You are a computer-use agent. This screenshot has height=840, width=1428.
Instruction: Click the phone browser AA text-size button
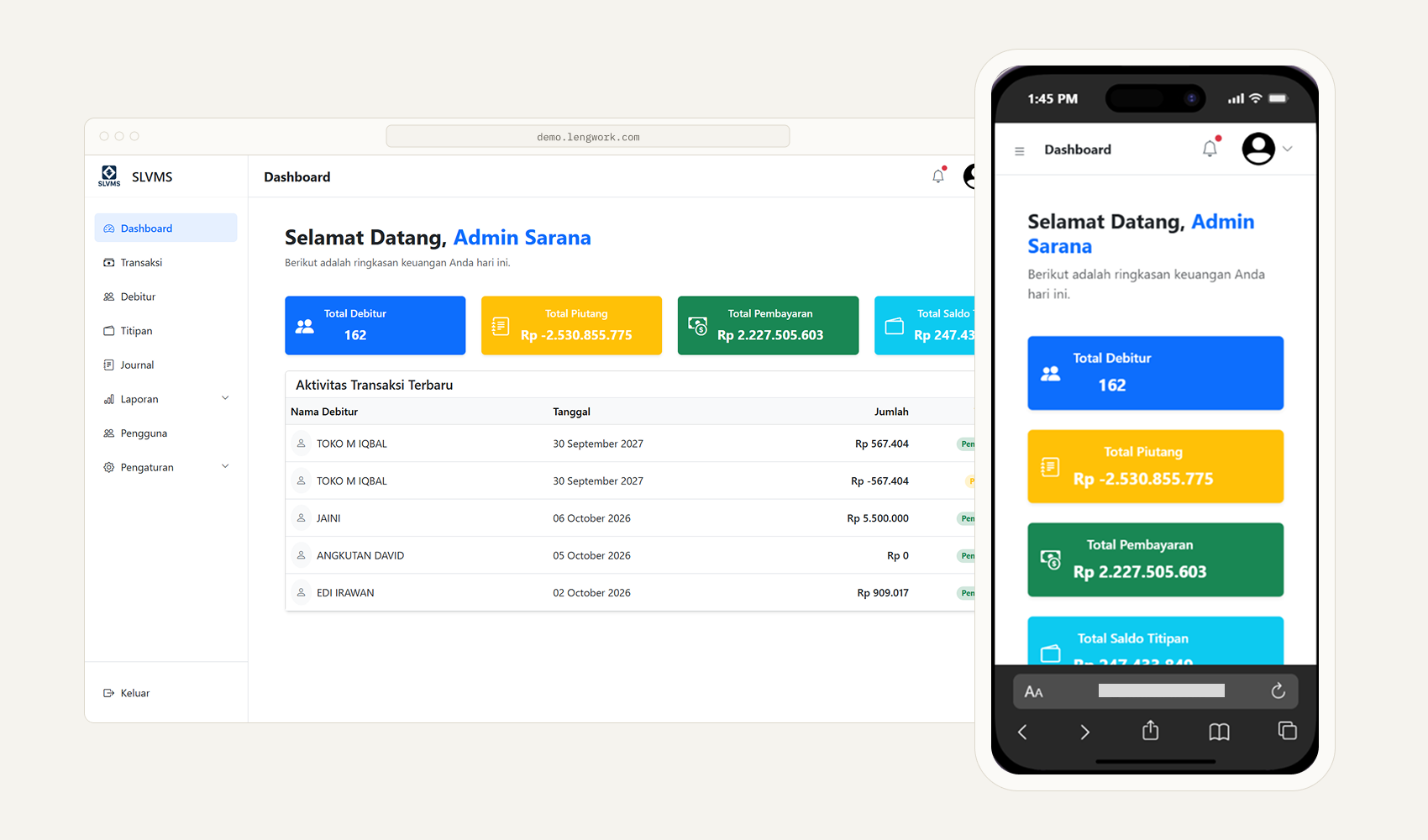point(1033,692)
